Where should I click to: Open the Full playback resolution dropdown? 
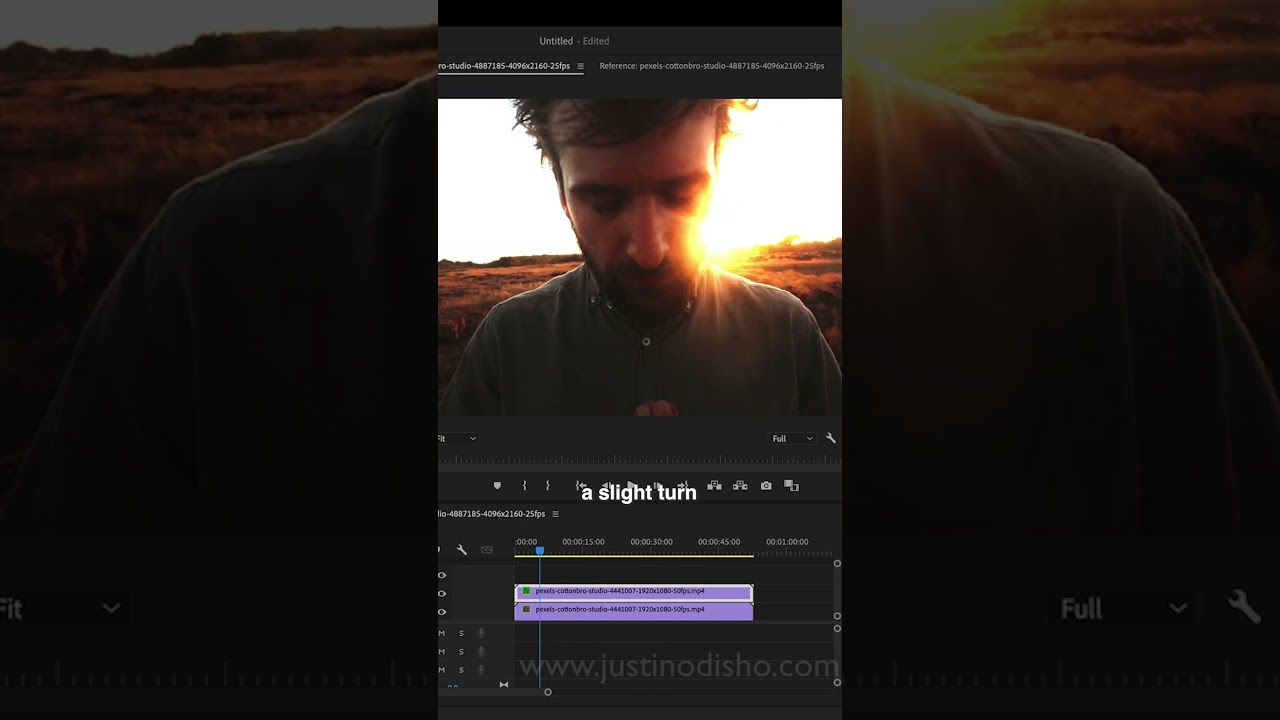792,438
